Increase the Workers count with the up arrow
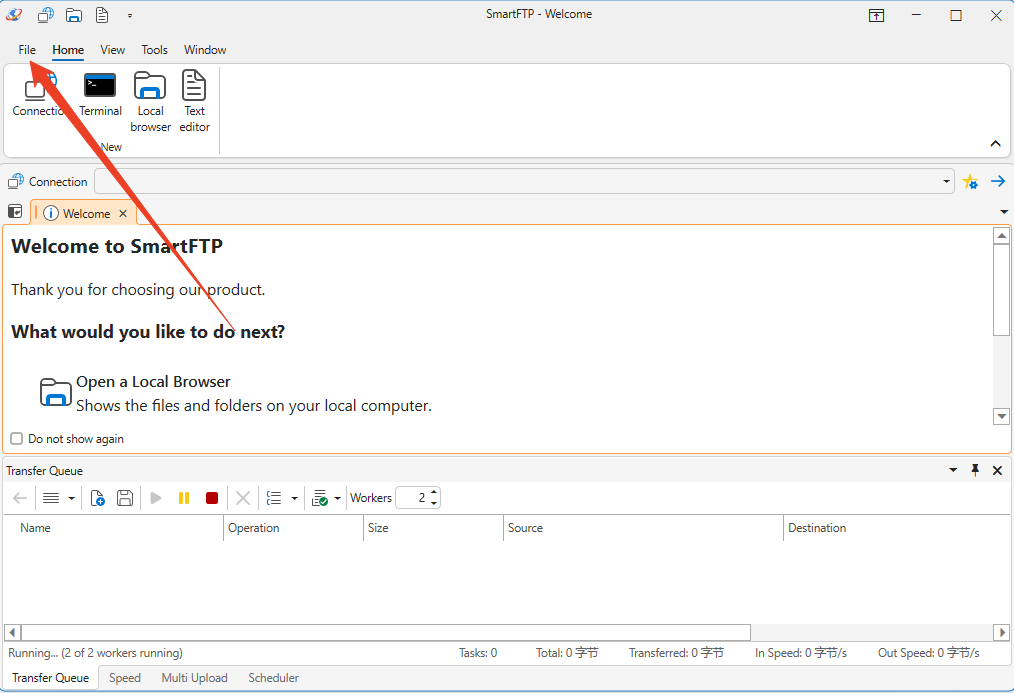The height and width of the screenshot is (693, 1014). click(434, 493)
